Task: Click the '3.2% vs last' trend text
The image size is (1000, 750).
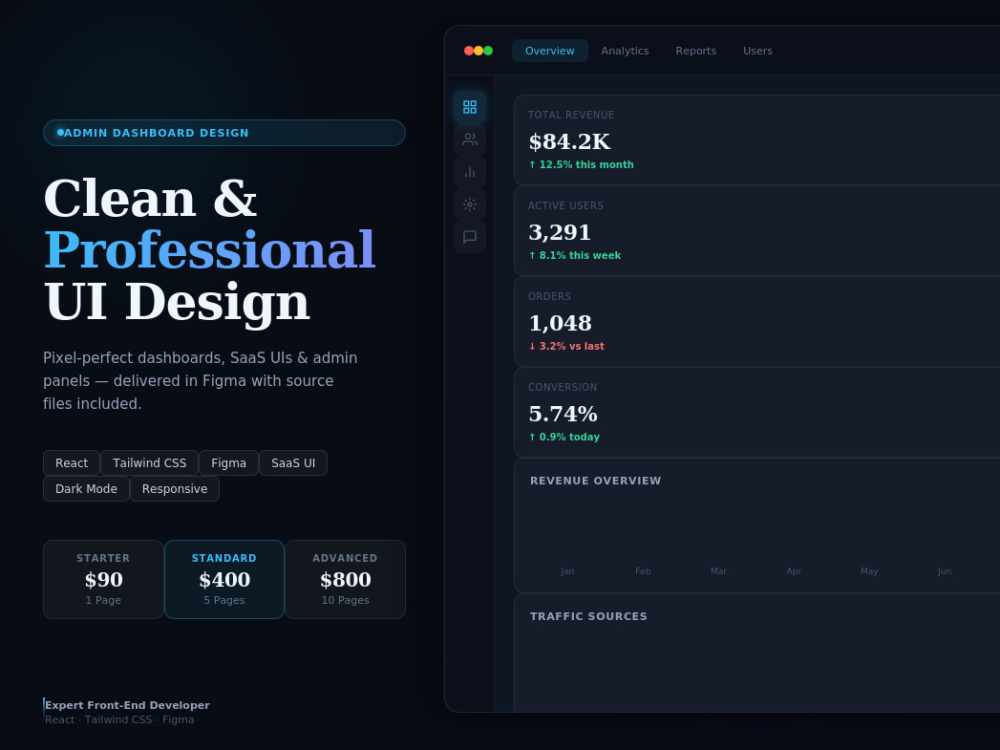Action: coord(566,346)
